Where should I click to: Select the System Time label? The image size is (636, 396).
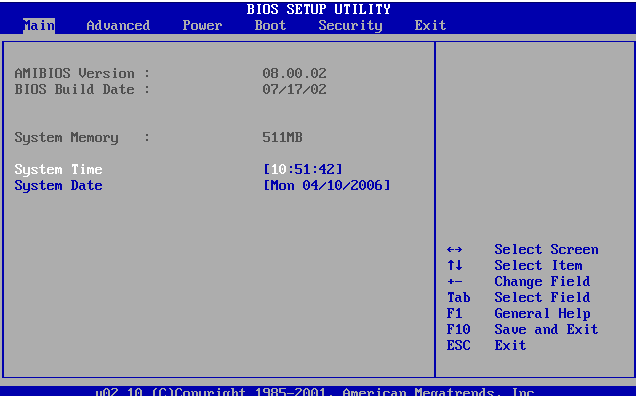58,170
